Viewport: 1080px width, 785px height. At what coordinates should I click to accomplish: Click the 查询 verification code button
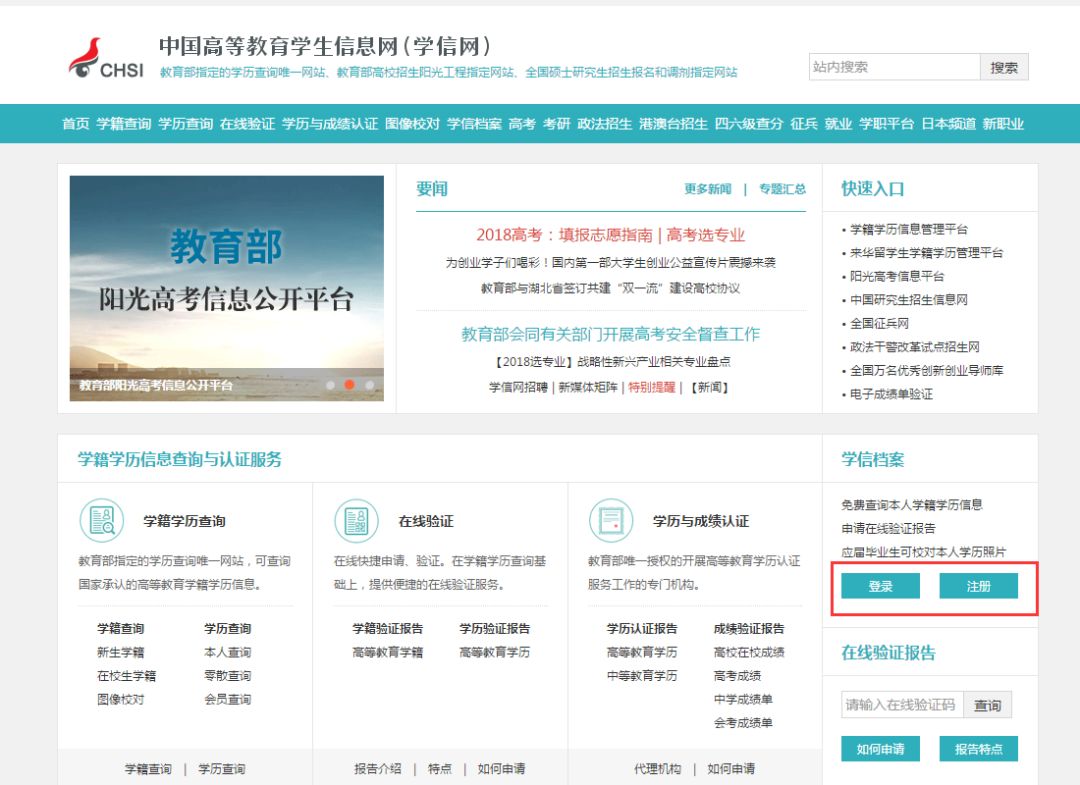point(988,705)
